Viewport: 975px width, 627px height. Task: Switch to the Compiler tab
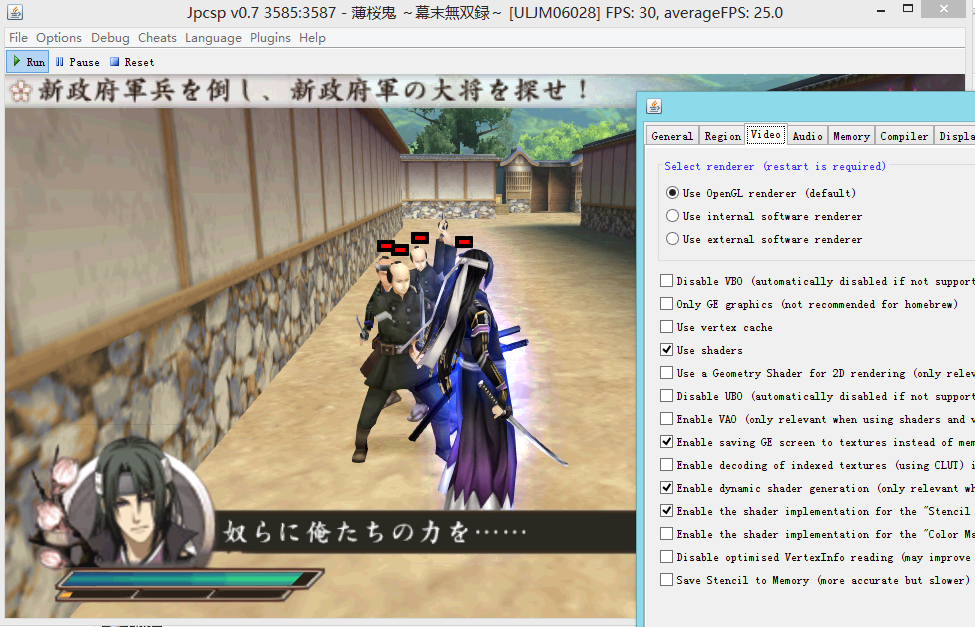click(x=903, y=136)
